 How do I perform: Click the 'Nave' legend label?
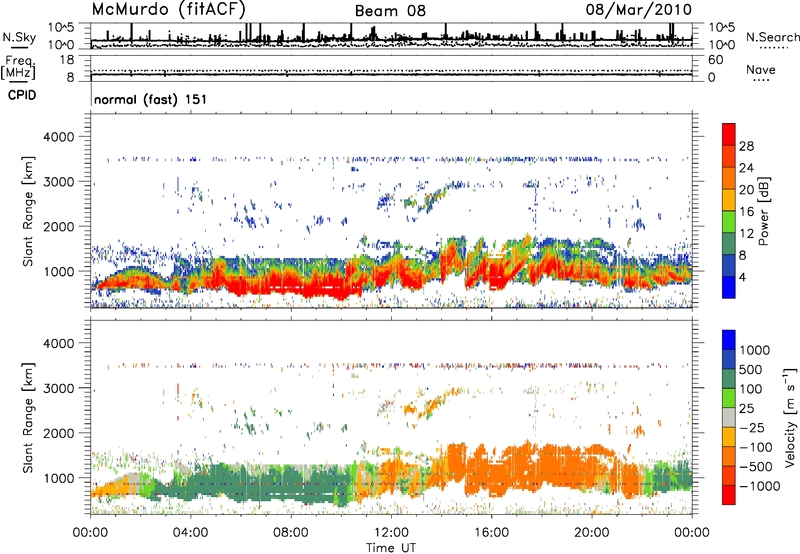click(x=761, y=69)
